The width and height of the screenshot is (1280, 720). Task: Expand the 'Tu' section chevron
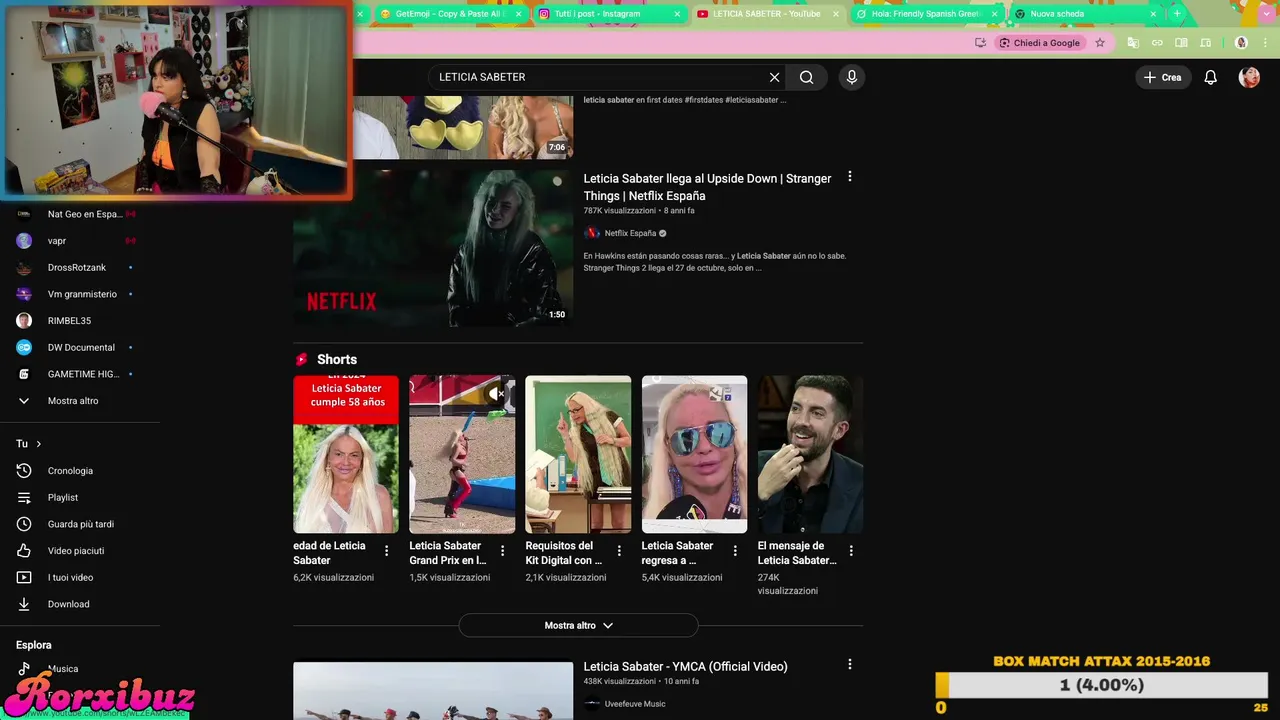(39, 444)
